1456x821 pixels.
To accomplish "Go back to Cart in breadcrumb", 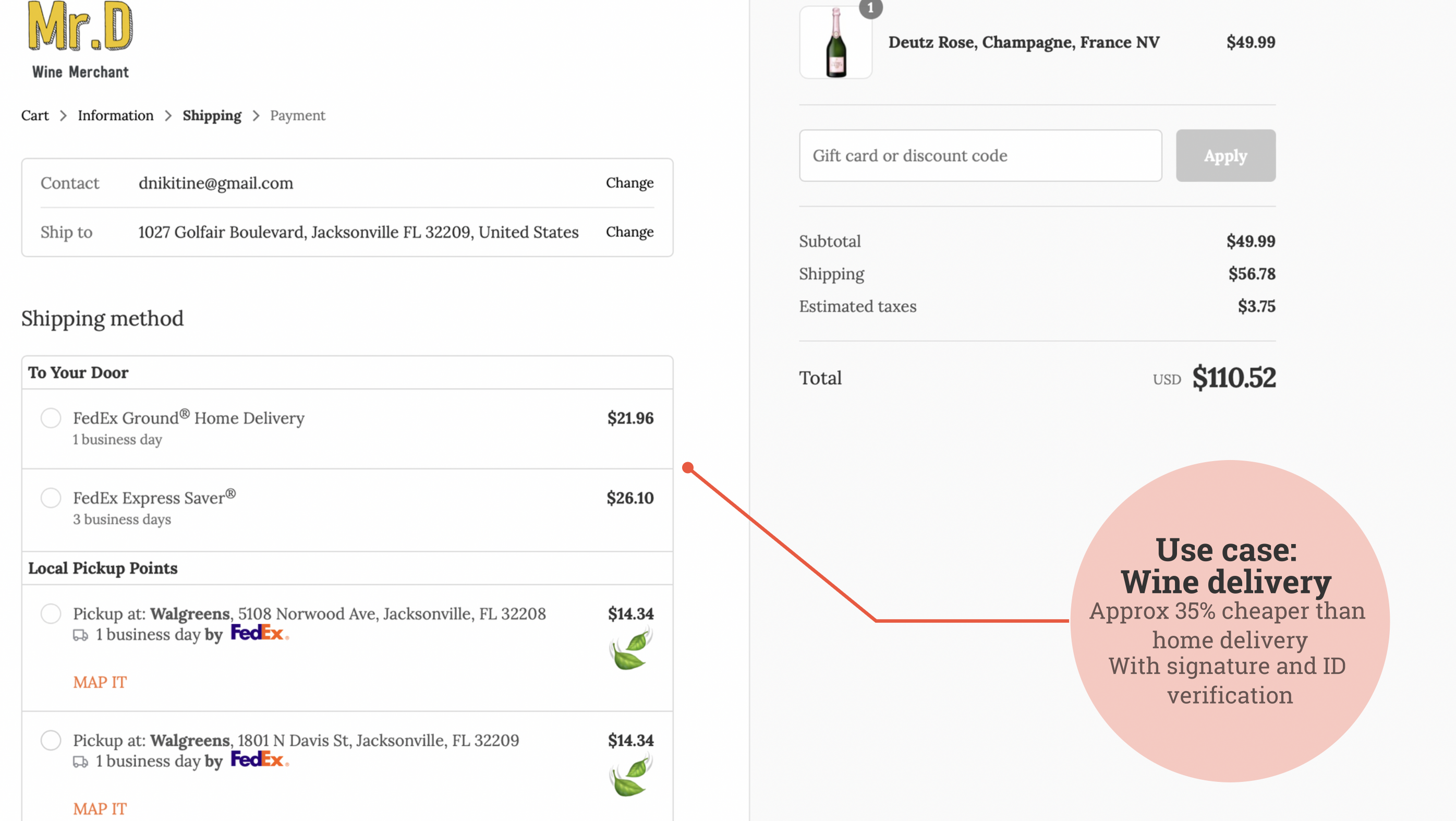I will 35,115.
